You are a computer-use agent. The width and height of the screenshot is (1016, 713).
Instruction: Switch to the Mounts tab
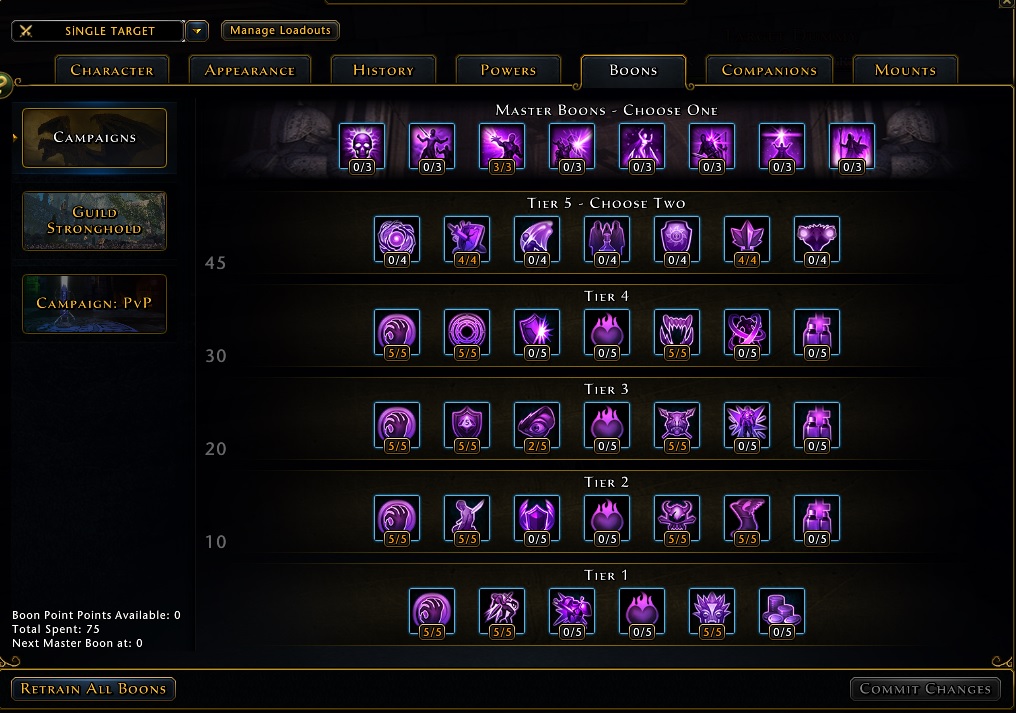point(905,70)
